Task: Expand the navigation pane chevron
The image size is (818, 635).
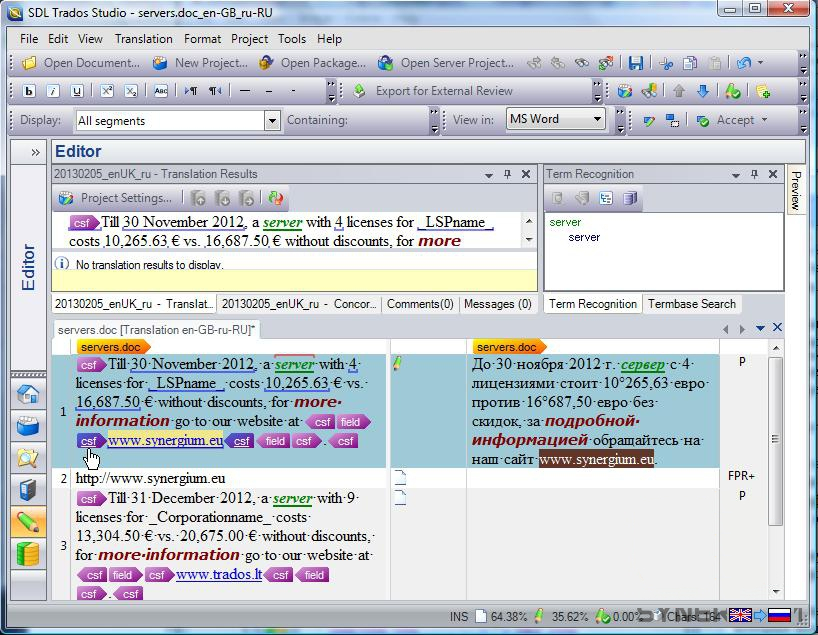Action: [35, 152]
